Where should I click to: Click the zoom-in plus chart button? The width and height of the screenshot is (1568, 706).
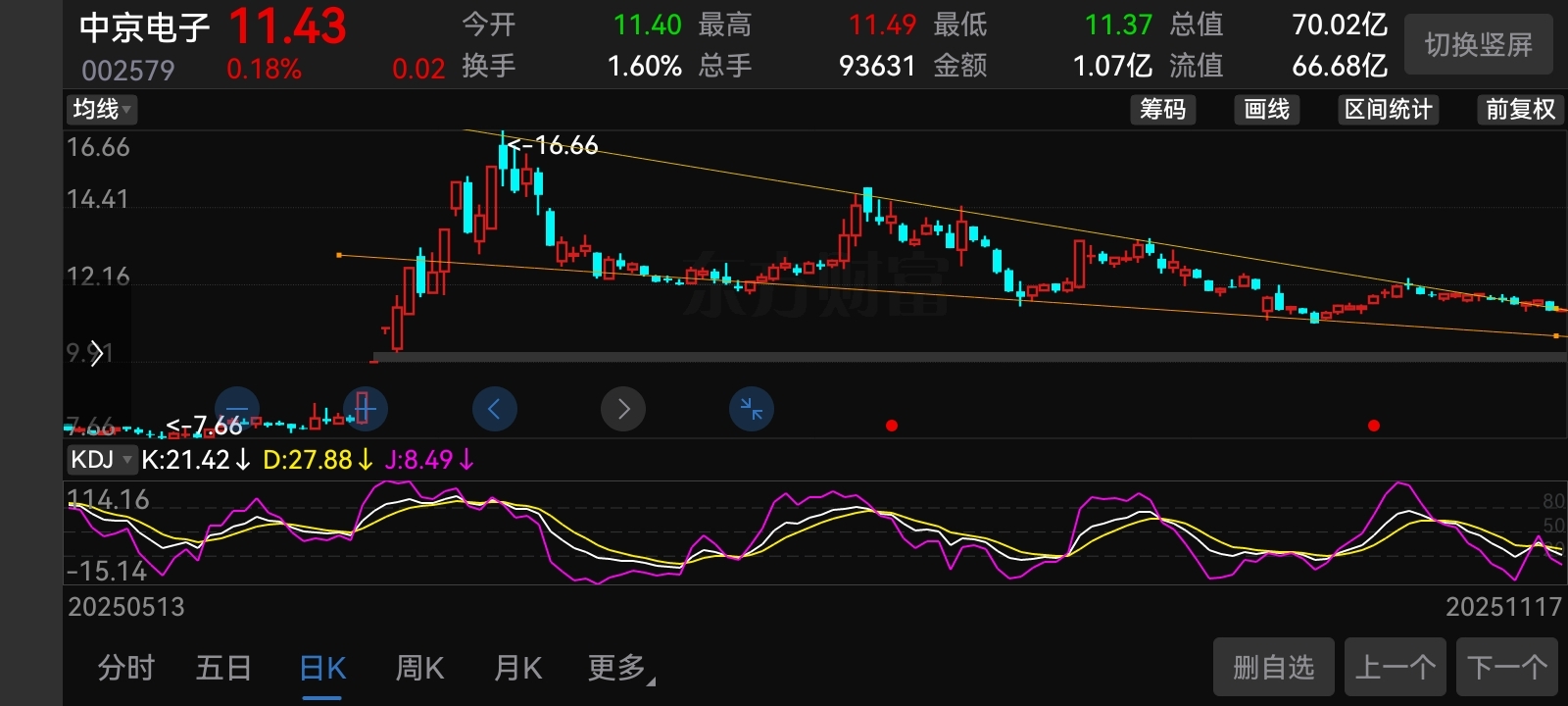[x=365, y=408]
